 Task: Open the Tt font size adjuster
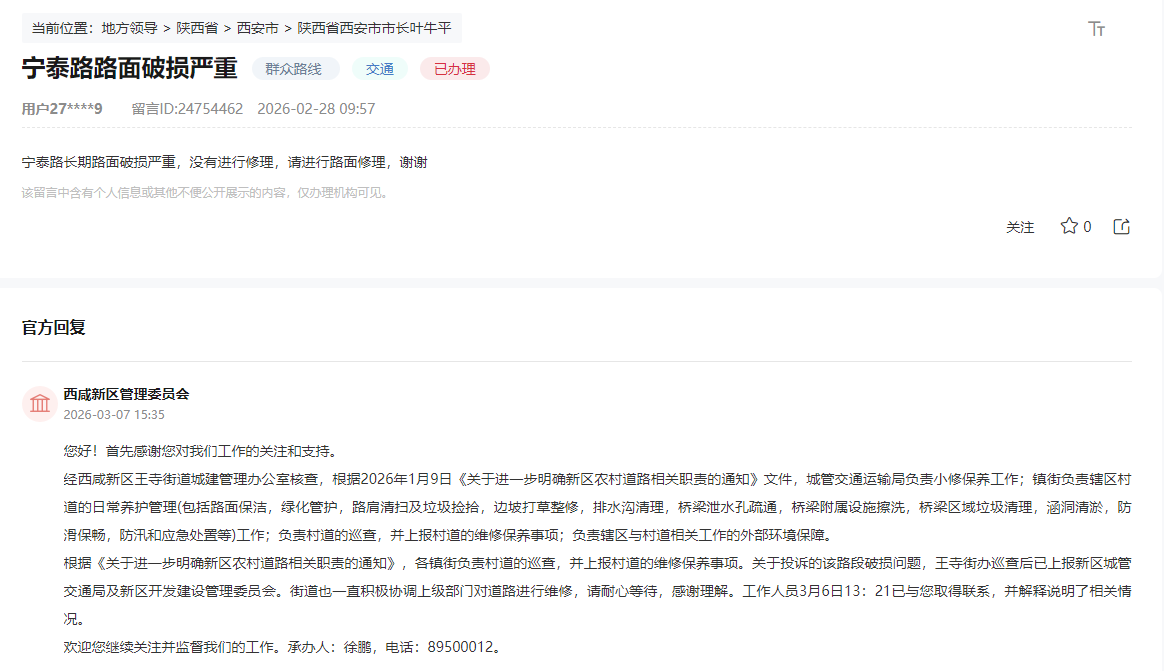(x=1096, y=29)
